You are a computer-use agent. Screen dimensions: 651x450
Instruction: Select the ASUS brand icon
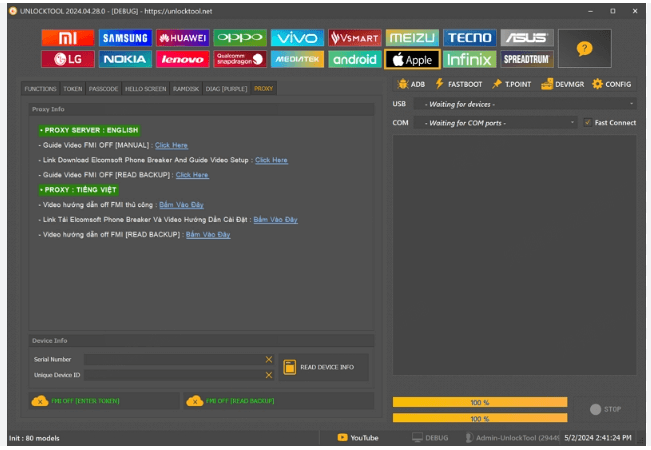527,38
